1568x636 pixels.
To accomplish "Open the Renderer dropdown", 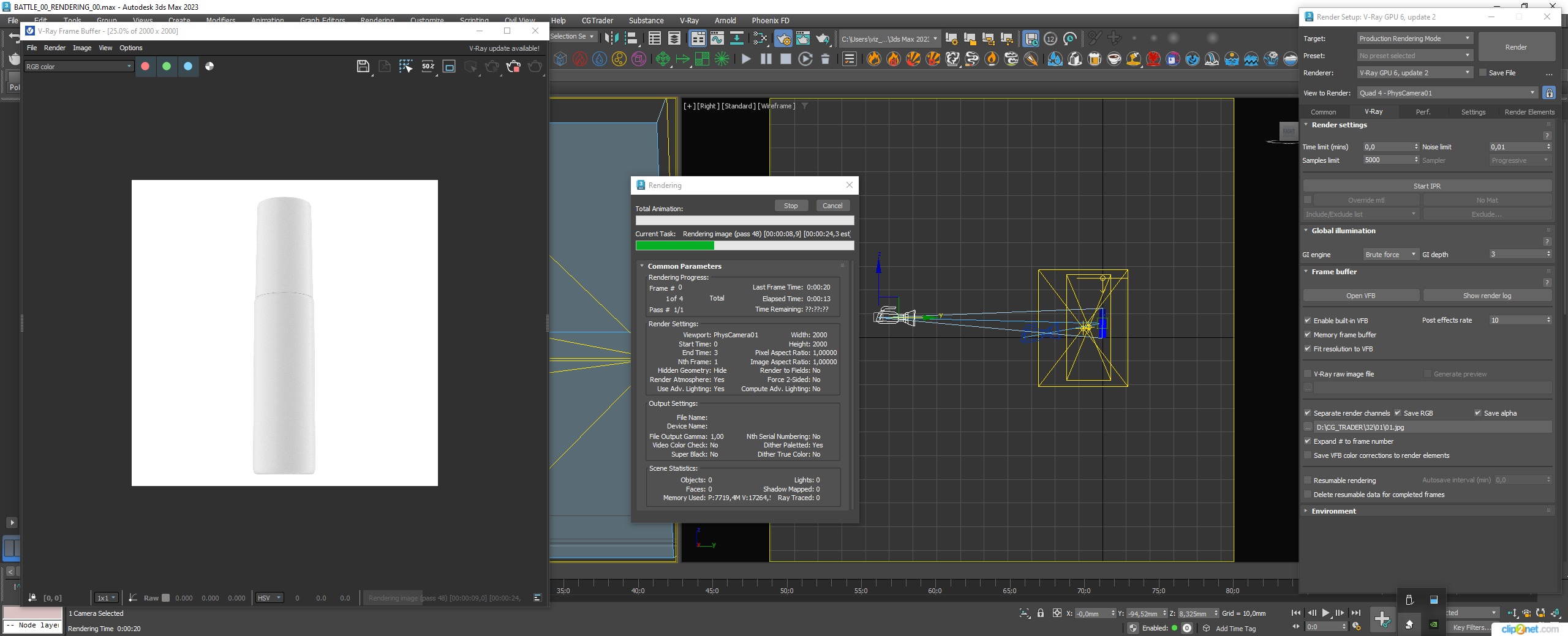I will pos(1414,72).
